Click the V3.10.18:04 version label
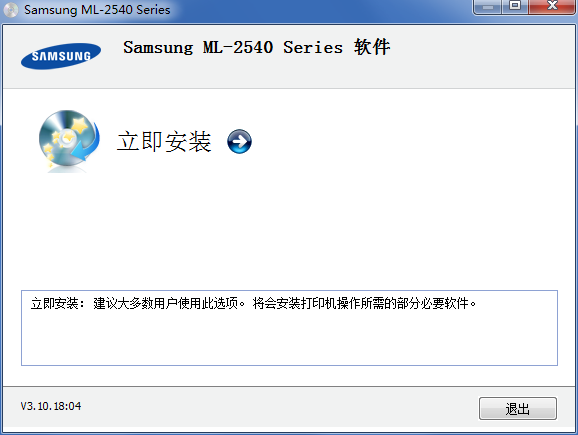The height and width of the screenshot is (435, 578). coord(51,406)
